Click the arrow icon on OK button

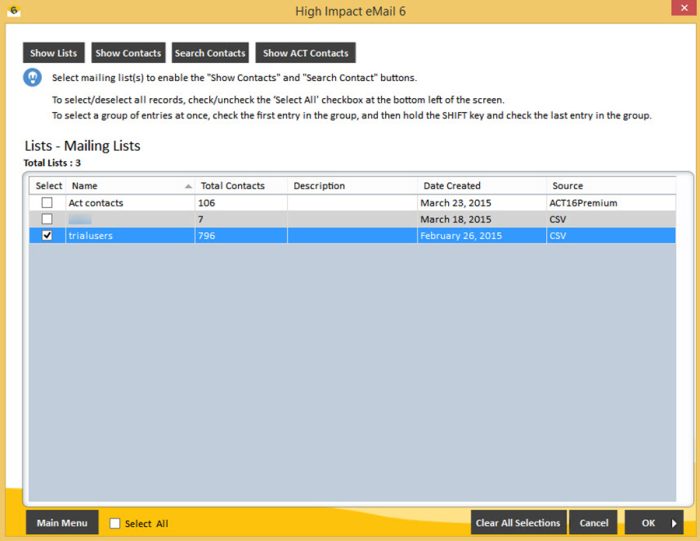point(674,523)
